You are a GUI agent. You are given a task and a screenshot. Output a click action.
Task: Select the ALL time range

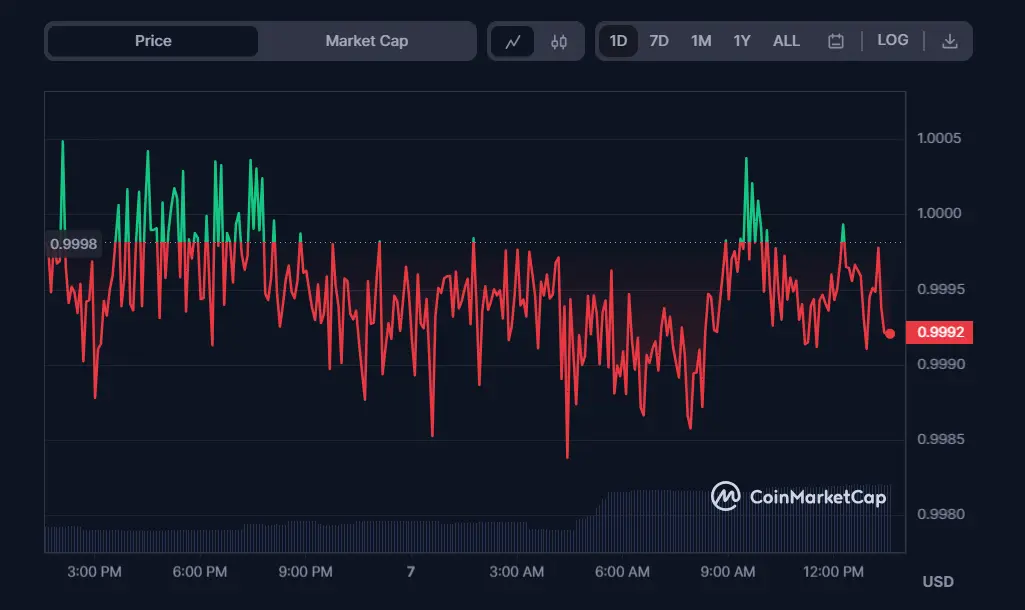coord(786,41)
